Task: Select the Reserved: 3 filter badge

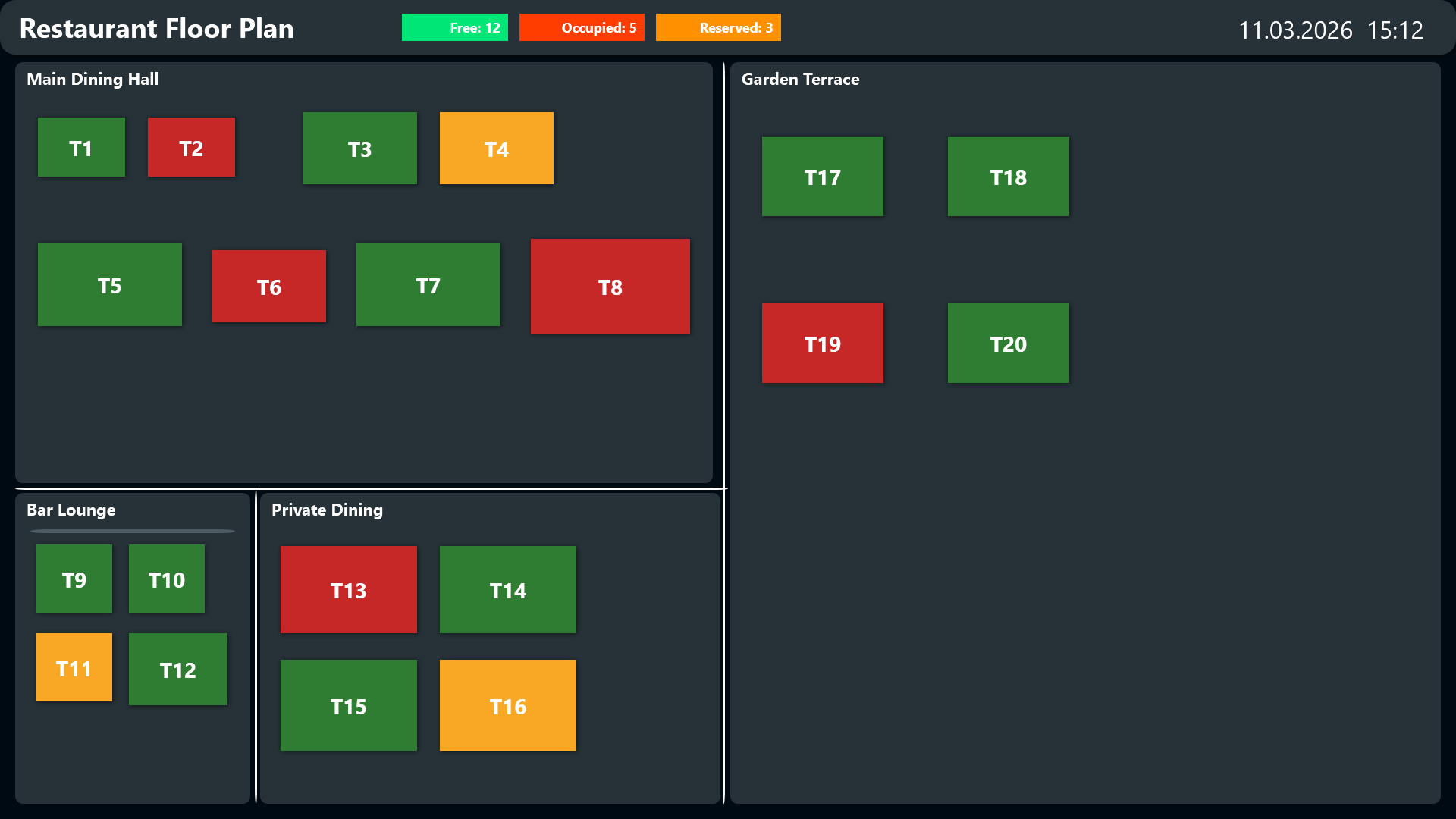Action: pos(717,27)
